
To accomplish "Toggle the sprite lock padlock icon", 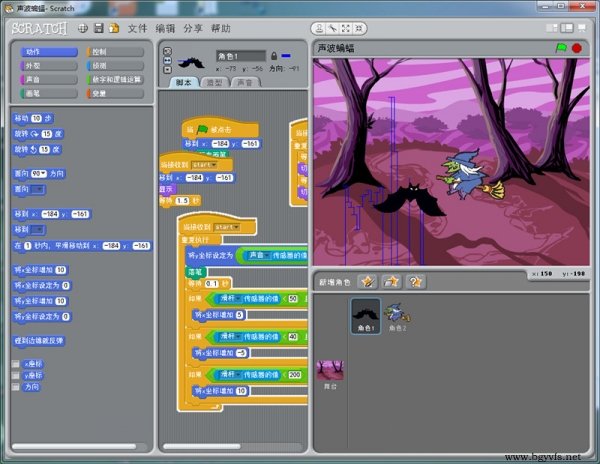I will [x=274, y=56].
